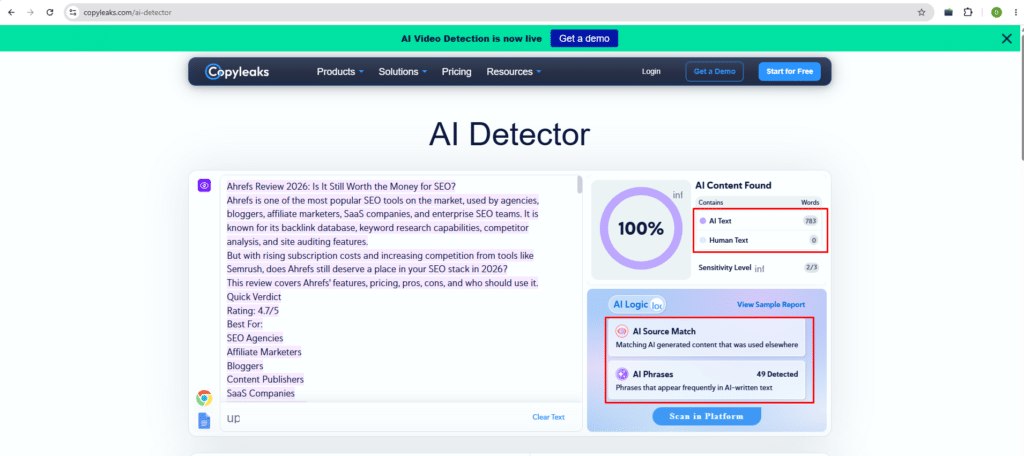Screen dimensions: 1024x456
Task: Click Start for Free button
Action: coord(790,72)
